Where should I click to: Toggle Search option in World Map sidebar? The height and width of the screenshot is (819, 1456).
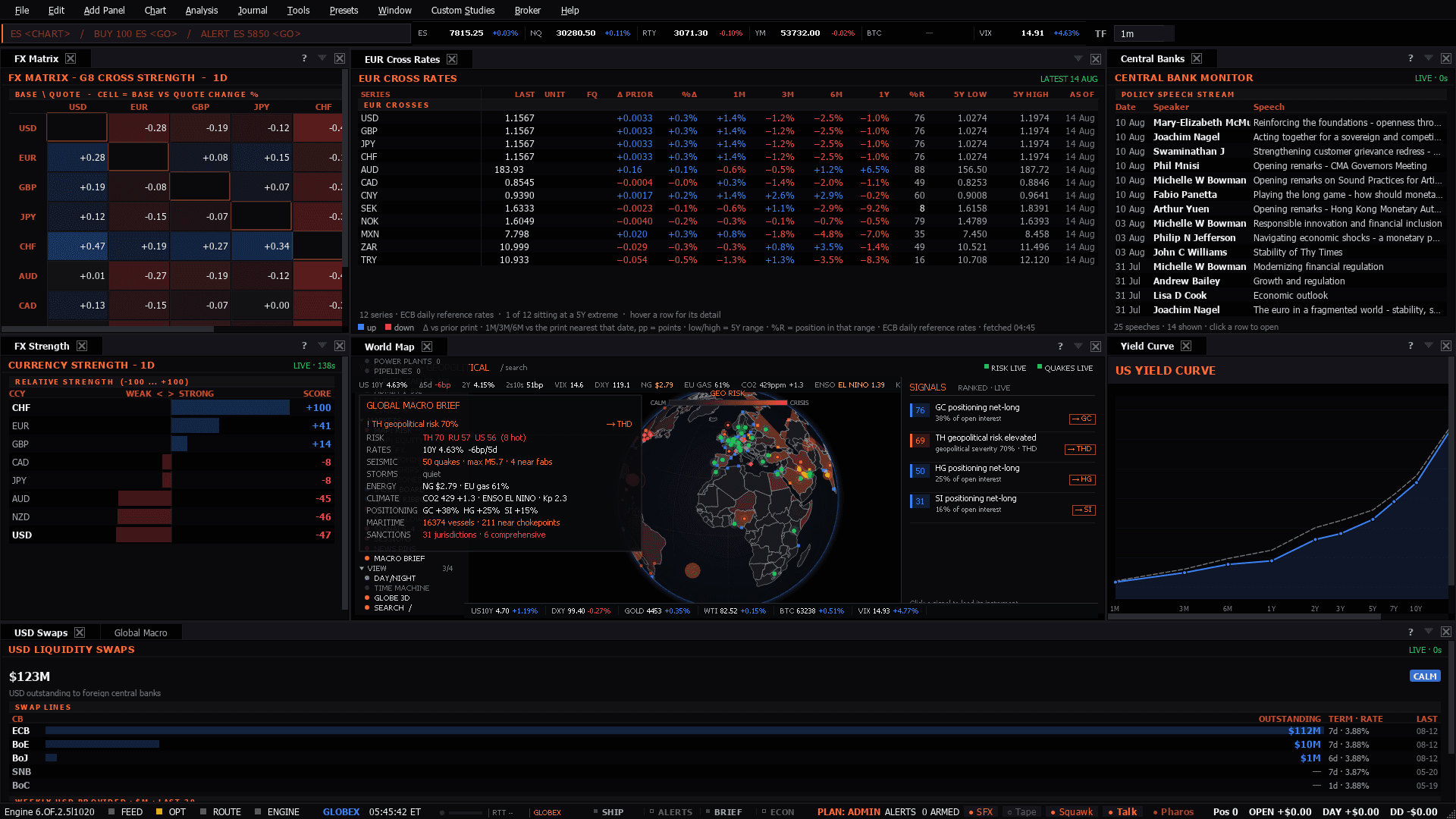(388, 607)
